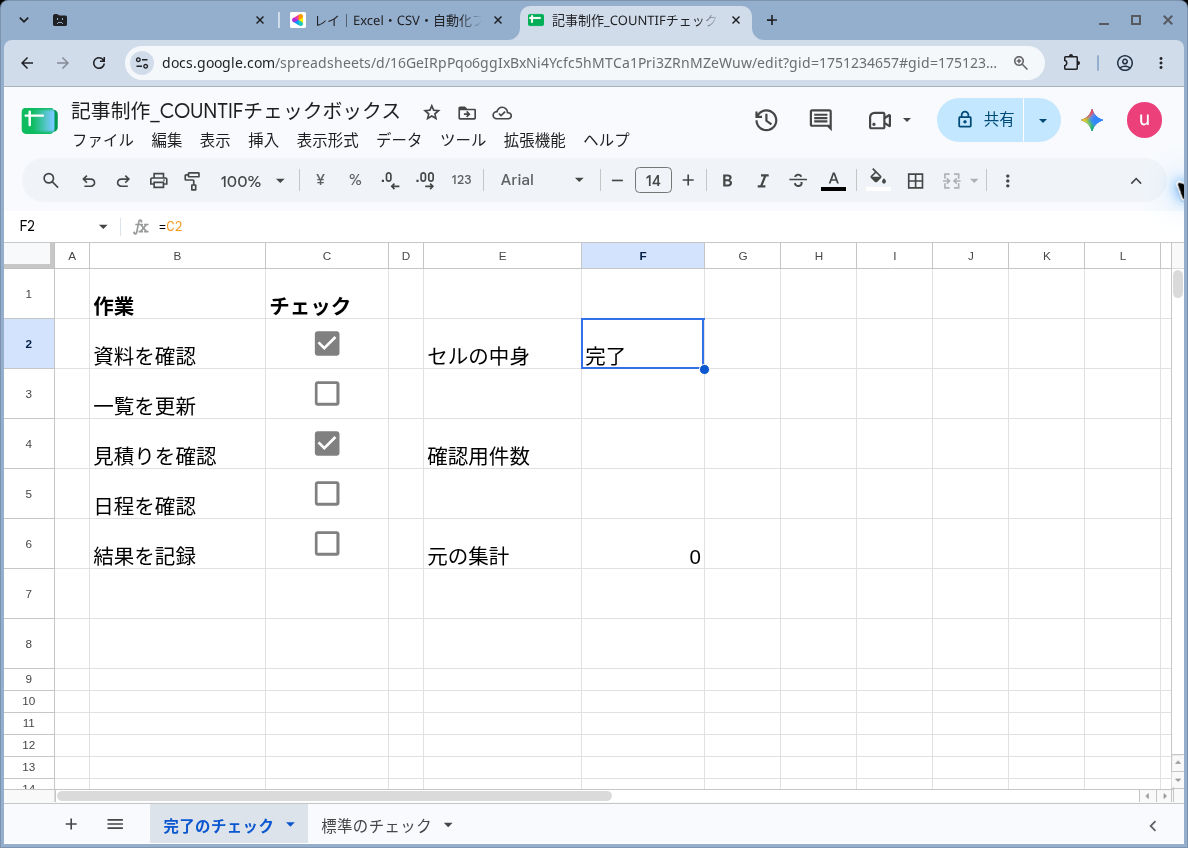Open 完了のチェック sheet tab menu arrow
Image resolution: width=1188 pixels, height=848 pixels.
[x=290, y=825]
